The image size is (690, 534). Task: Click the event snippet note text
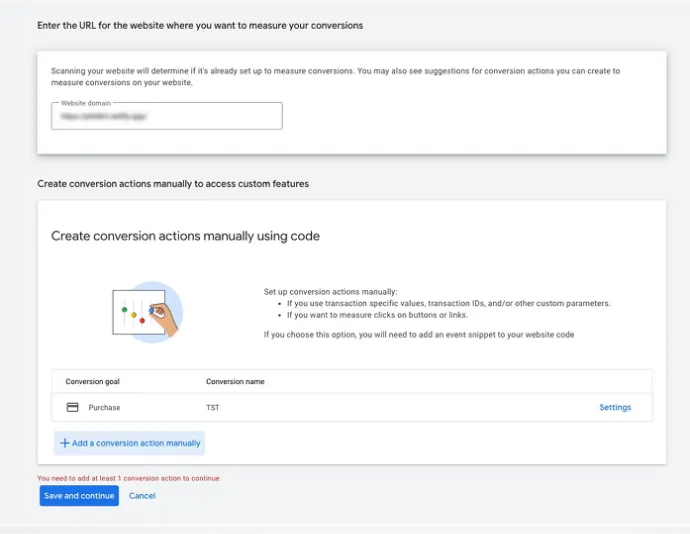point(418,335)
